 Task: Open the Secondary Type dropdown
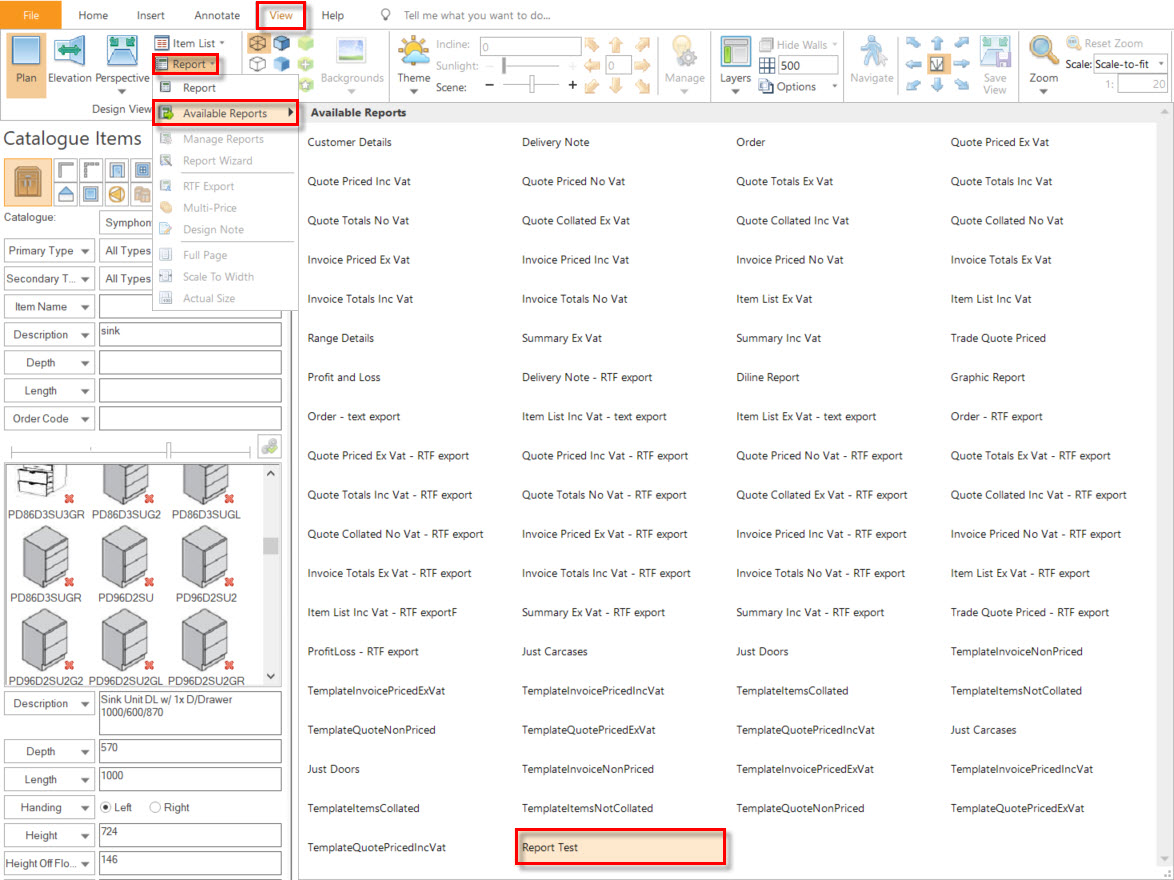coord(49,279)
